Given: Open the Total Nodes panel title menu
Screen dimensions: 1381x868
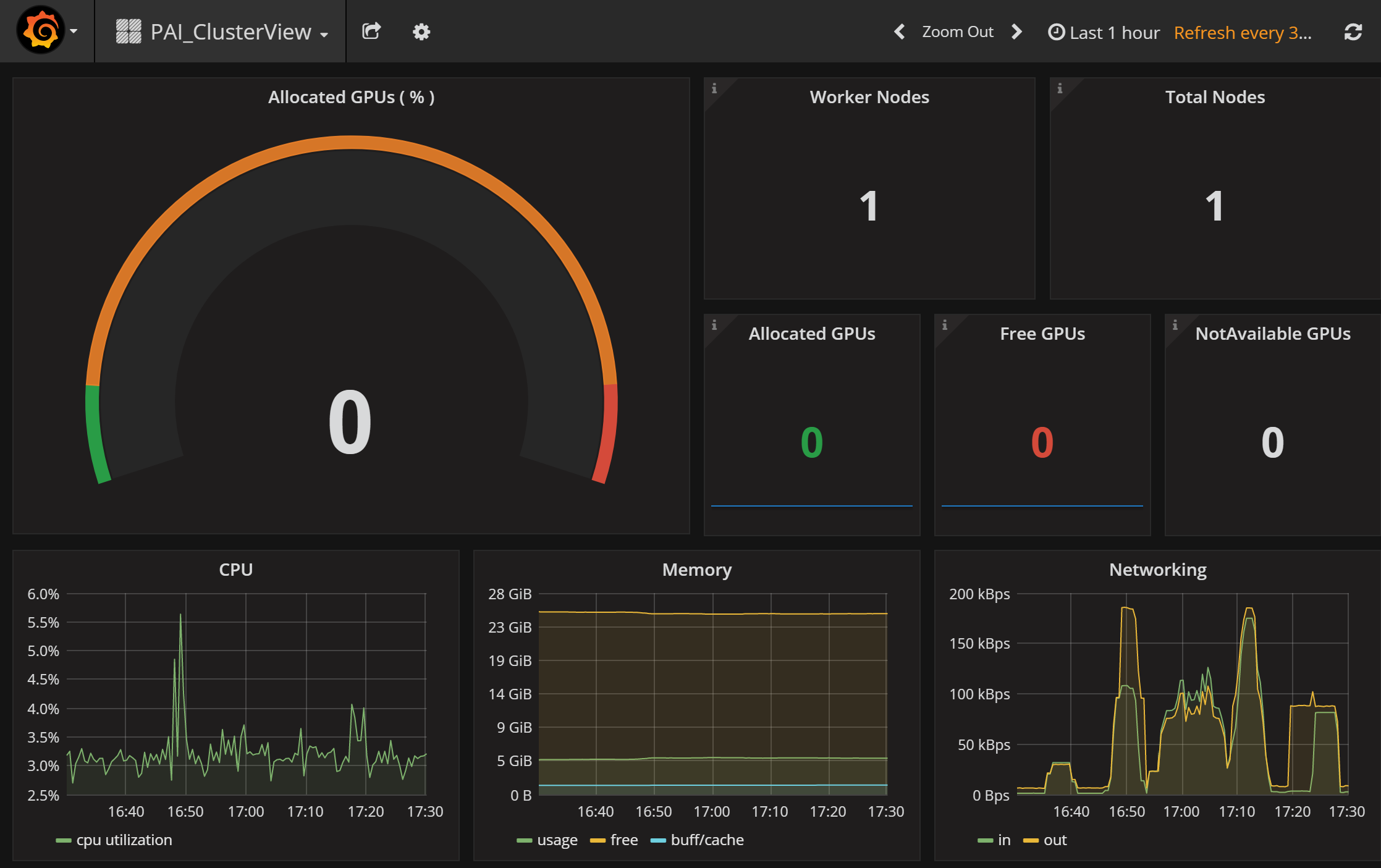Looking at the screenshot, I should tap(1215, 97).
